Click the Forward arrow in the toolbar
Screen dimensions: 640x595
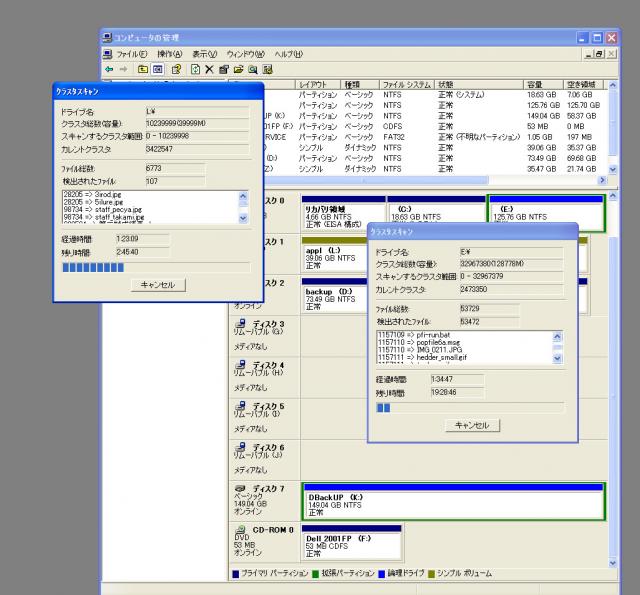tap(122, 69)
